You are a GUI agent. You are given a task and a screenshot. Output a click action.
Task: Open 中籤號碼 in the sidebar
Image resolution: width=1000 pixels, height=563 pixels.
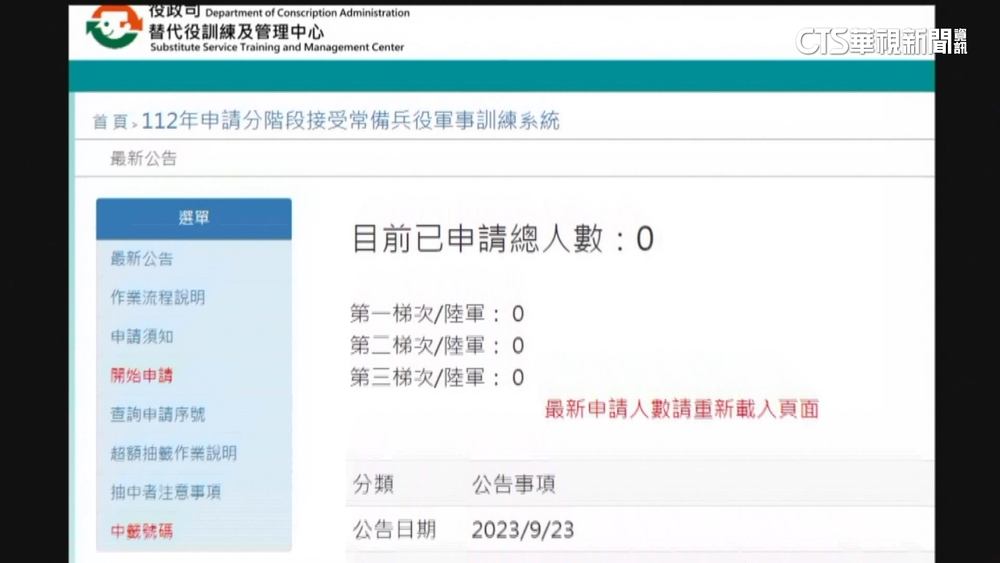coord(142,531)
